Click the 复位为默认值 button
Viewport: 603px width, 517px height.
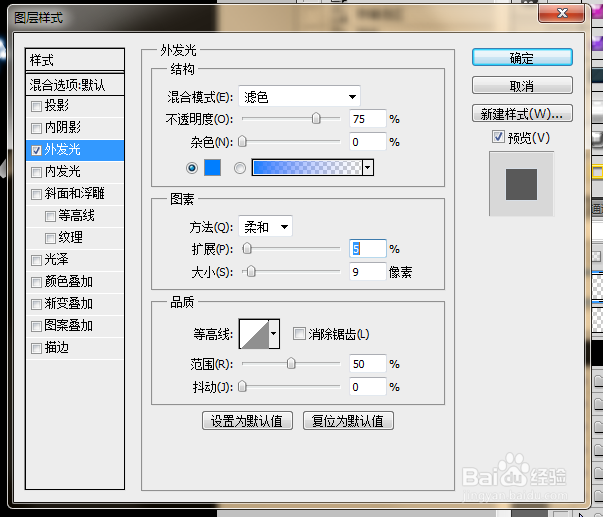tap(348, 420)
